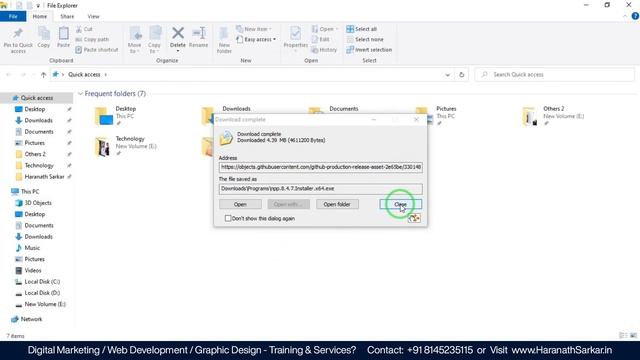Select Technology under Quick access in navigation pane
Image resolution: width=640 pixels, height=360 pixels.
pyautogui.click(x=39, y=165)
